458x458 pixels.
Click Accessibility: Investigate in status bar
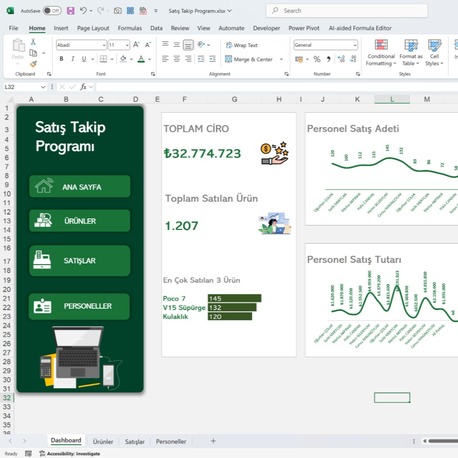pyautogui.click(x=70, y=454)
